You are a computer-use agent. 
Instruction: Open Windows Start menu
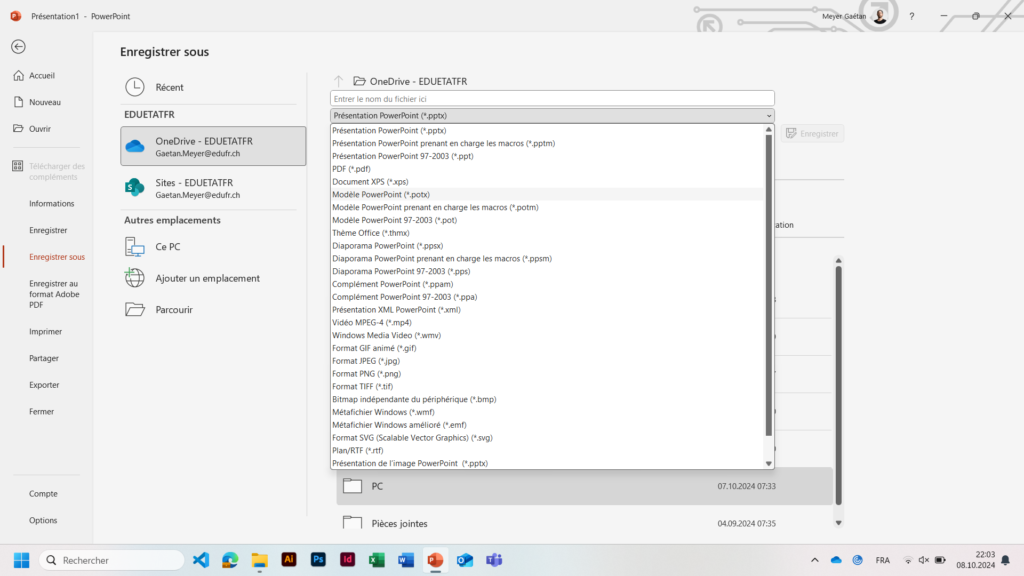(x=22, y=560)
